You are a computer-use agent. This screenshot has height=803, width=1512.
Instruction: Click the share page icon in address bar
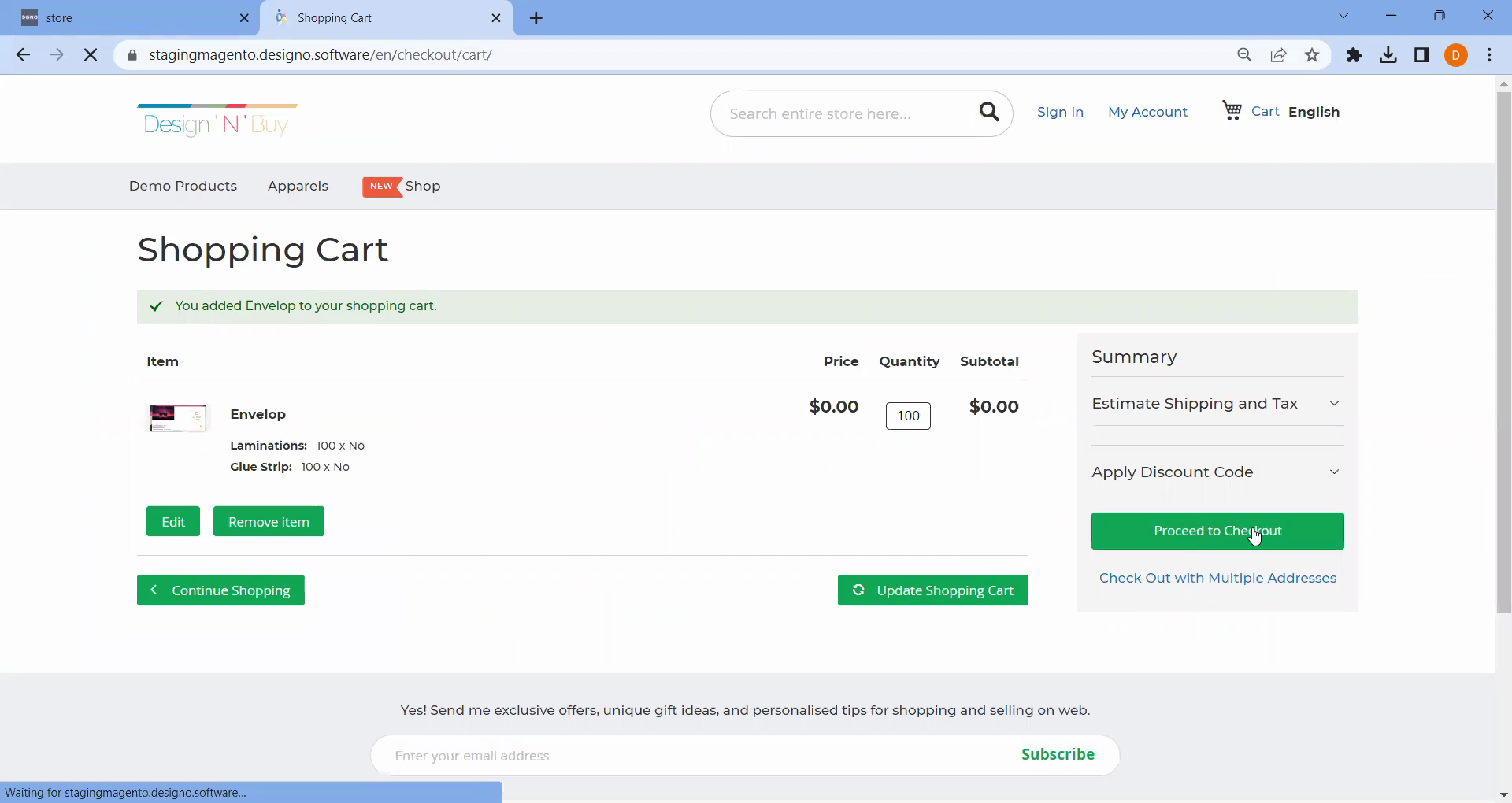pyautogui.click(x=1278, y=55)
